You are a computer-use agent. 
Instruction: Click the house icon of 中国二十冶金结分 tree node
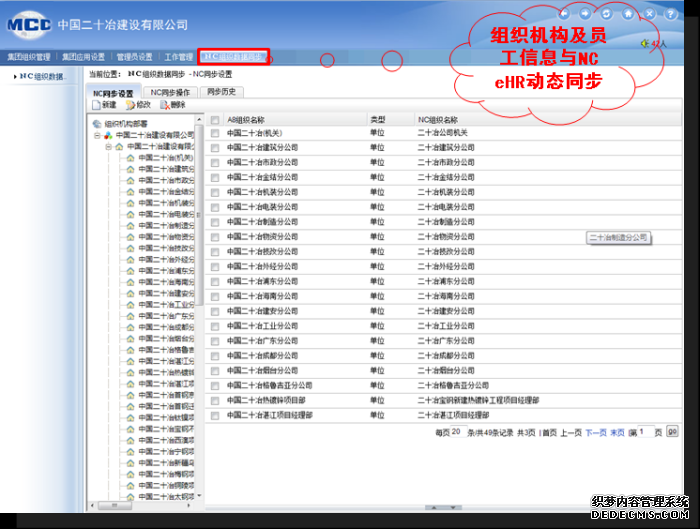130,192
